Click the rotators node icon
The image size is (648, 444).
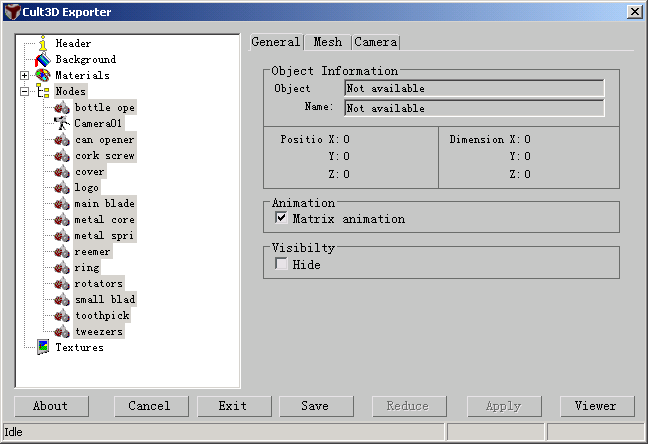coord(62,284)
